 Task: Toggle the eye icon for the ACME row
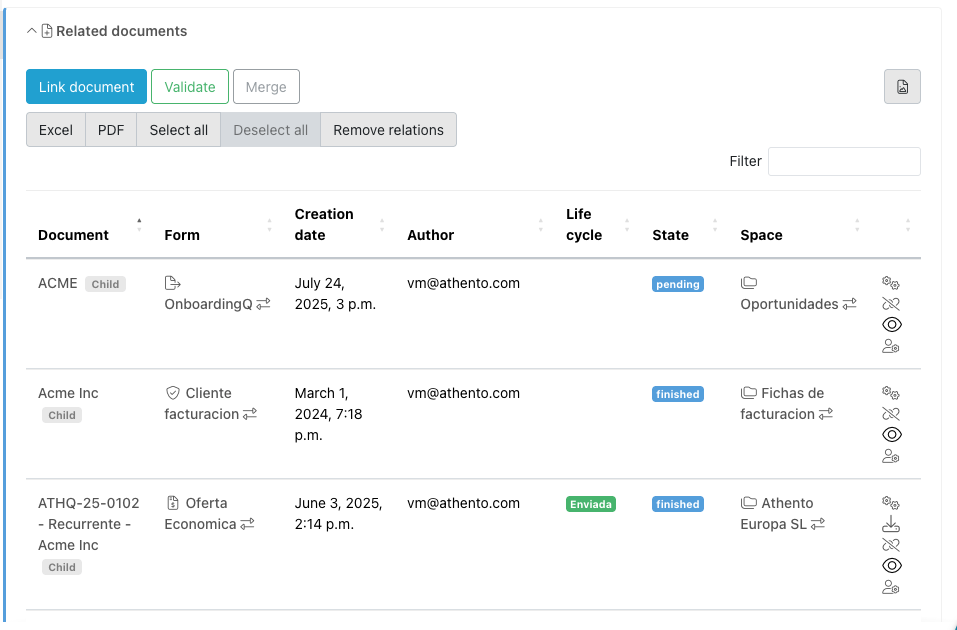tap(891, 325)
